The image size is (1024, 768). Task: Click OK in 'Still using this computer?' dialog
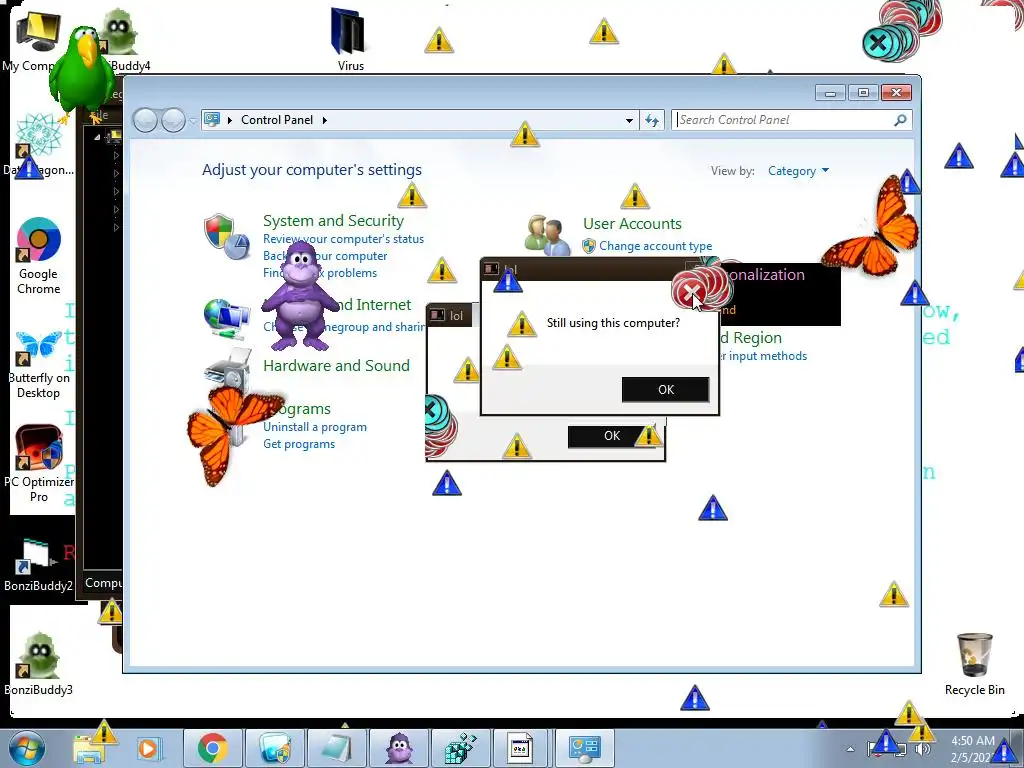coord(665,389)
